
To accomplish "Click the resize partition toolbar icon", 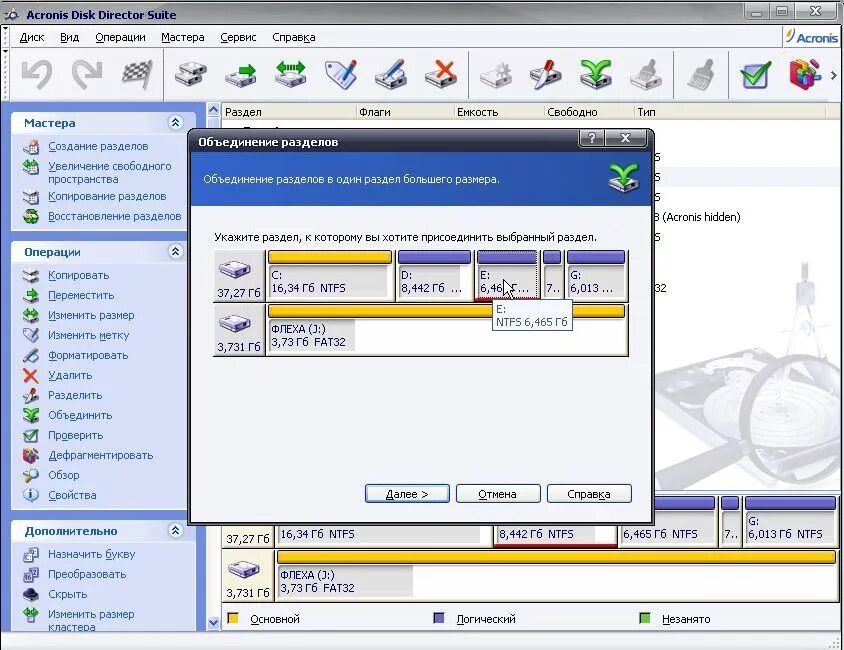I will pos(291,74).
